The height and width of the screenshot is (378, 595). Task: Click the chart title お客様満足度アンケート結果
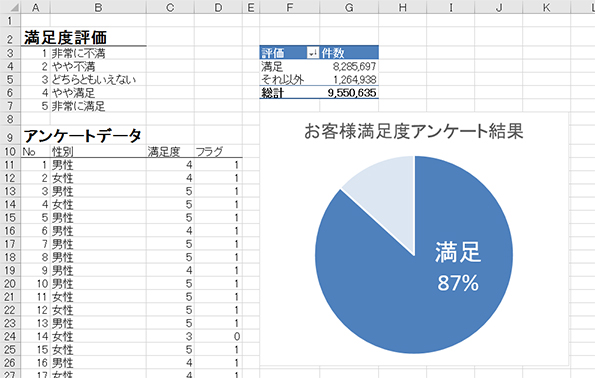(x=414, y=131)
